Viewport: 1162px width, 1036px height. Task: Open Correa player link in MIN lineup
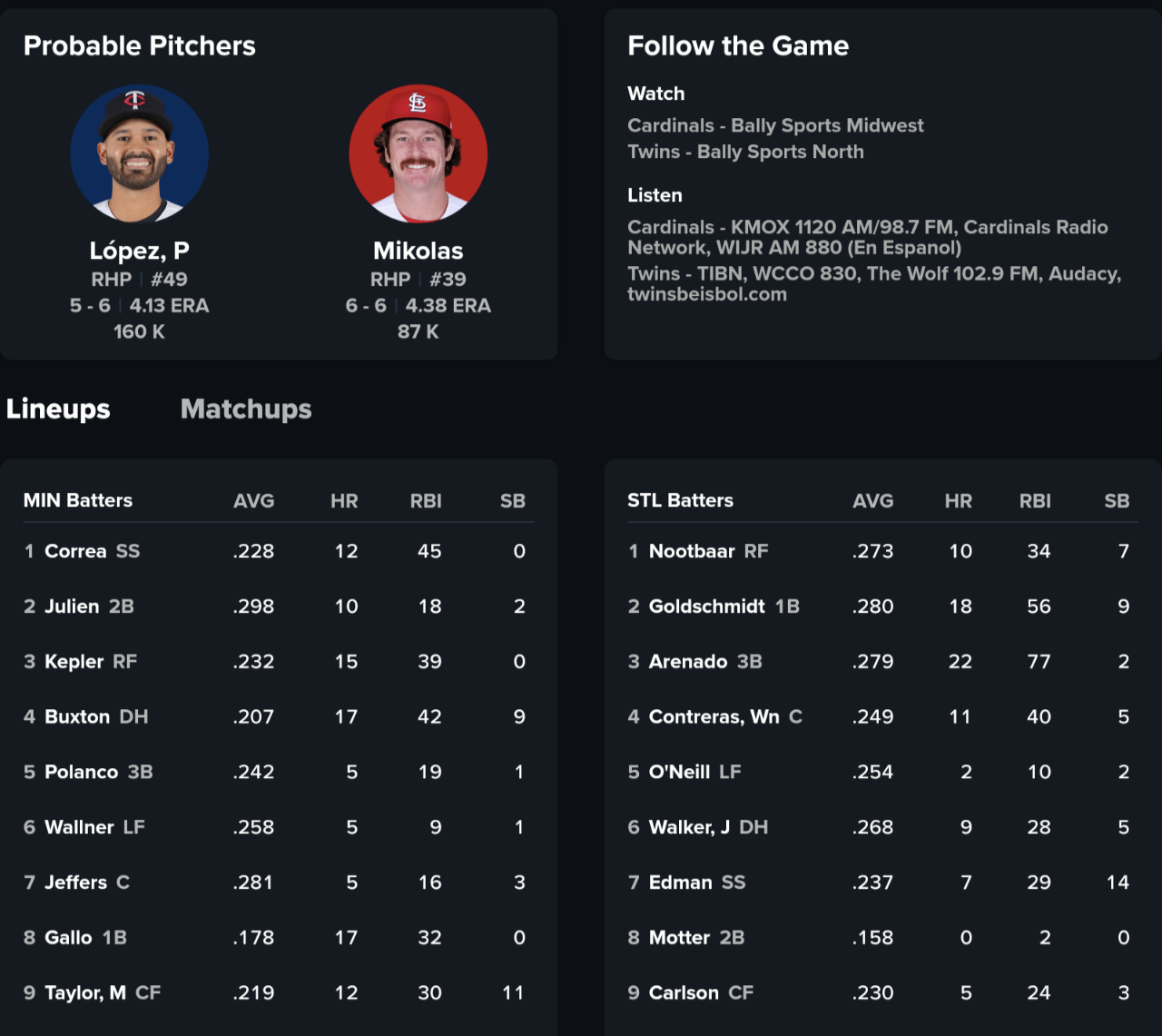(75, 551)
